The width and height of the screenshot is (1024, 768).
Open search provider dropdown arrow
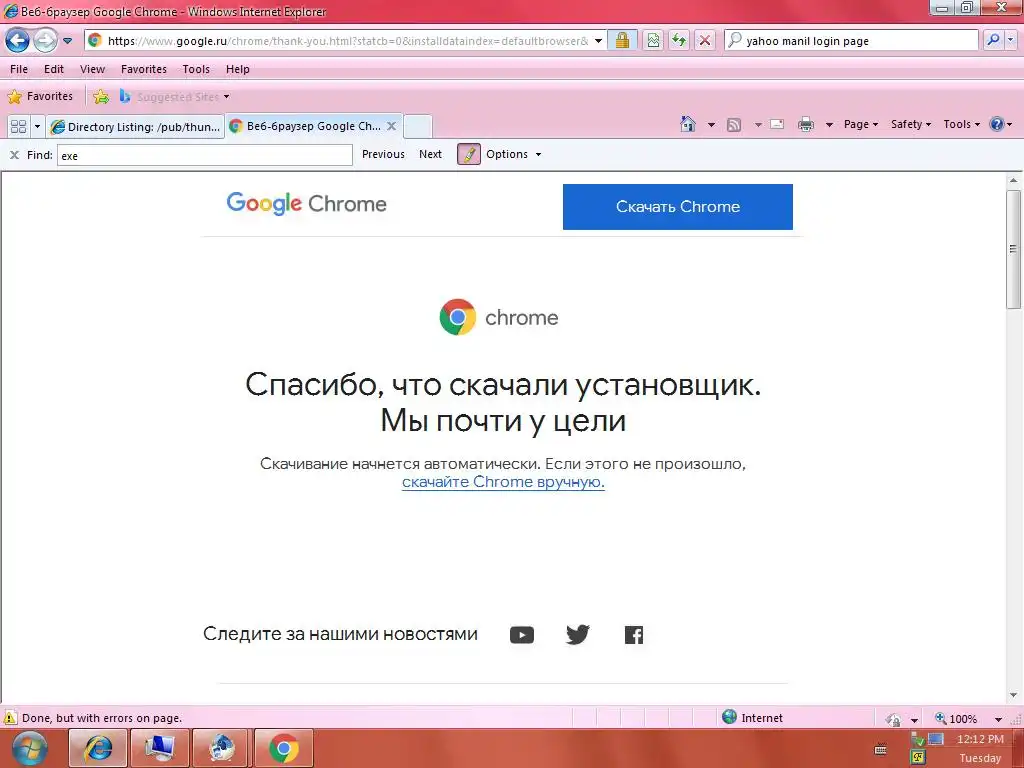[x=1011, y=40]
